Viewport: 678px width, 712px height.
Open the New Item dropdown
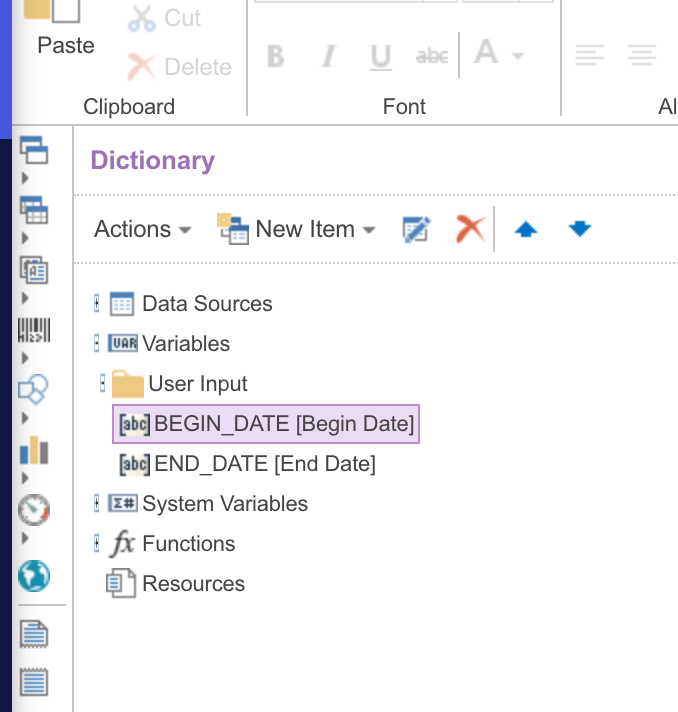click(x=297, y=230)
